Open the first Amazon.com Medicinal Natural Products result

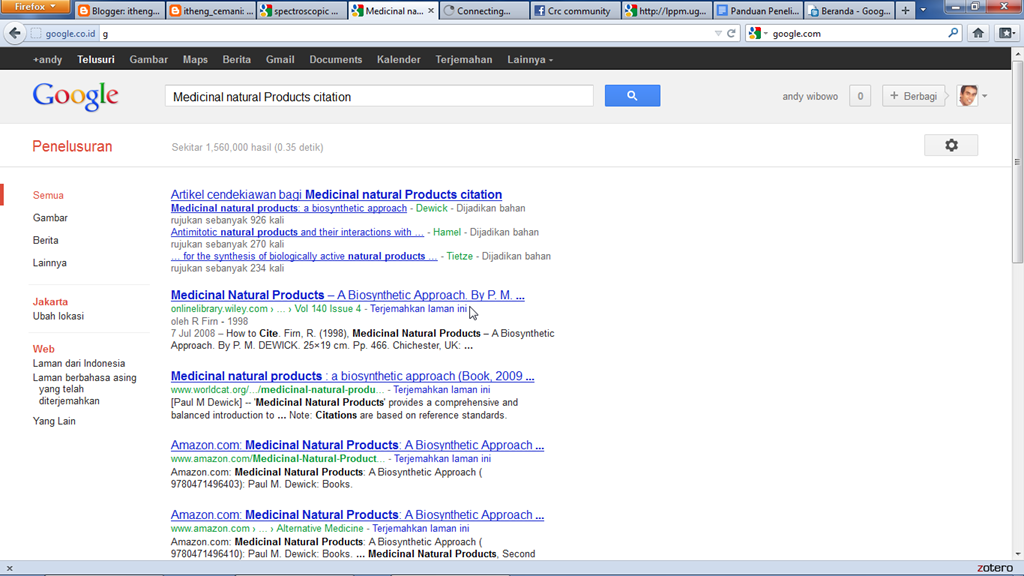click(357, 445)
